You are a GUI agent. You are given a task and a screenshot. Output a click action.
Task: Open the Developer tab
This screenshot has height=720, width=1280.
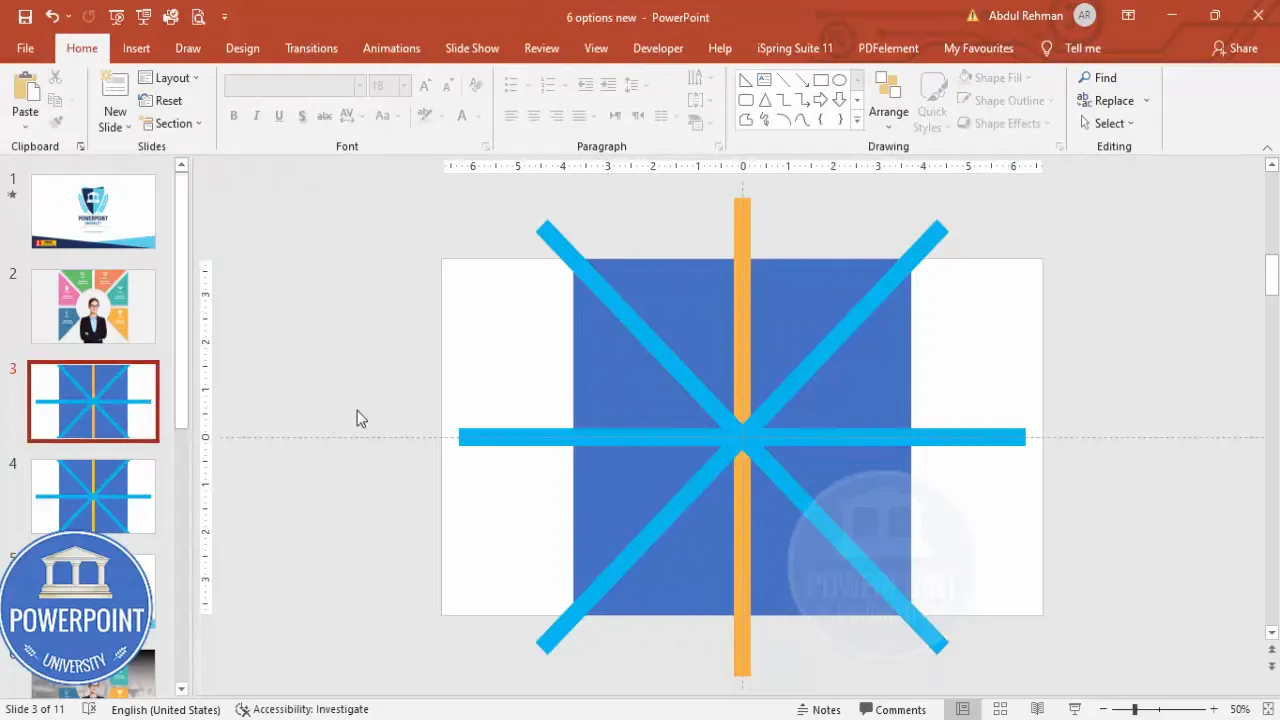tap(658, 48)
